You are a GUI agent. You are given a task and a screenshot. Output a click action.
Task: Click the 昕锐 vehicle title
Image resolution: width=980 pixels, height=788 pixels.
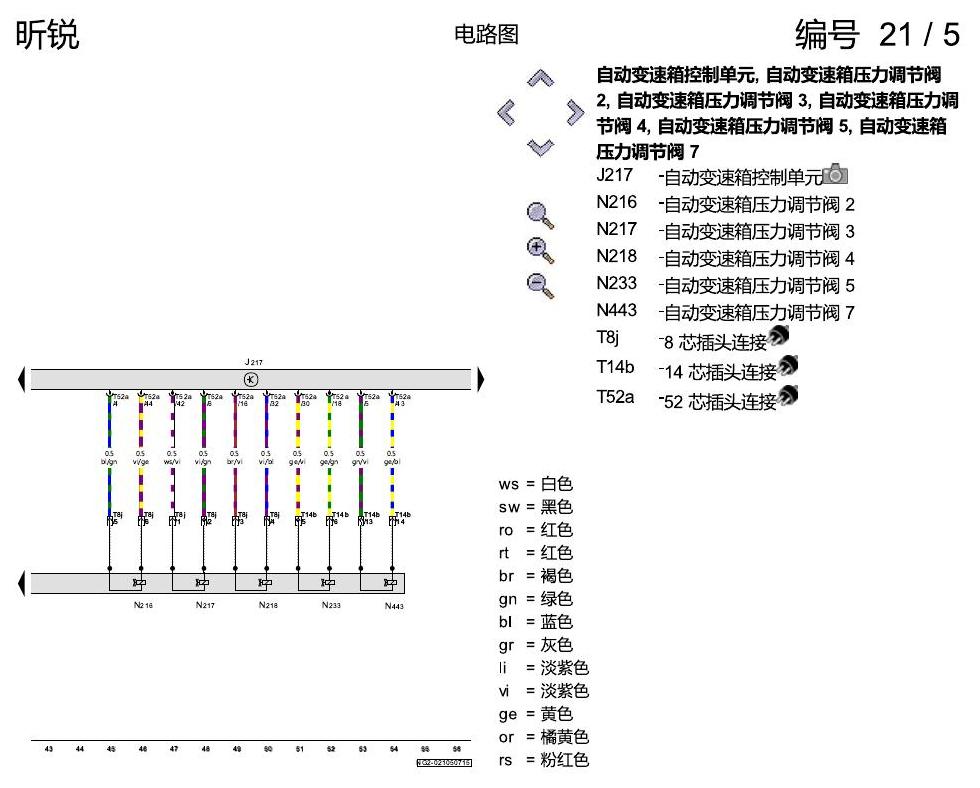pyautogui.click(x=48, y=34)
